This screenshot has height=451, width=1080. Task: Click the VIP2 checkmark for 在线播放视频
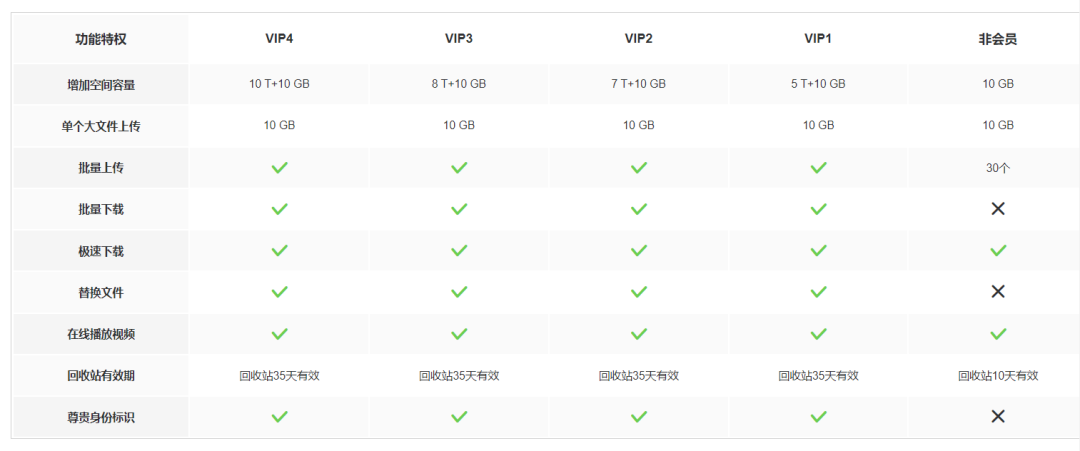[x=639, y=334]
